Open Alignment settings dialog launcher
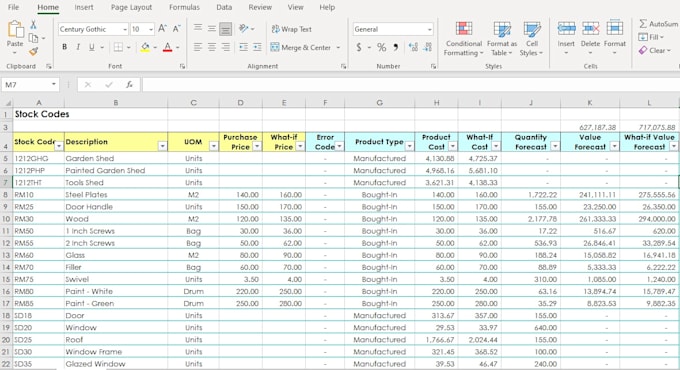Screen dimensions: 680x370 343,66
